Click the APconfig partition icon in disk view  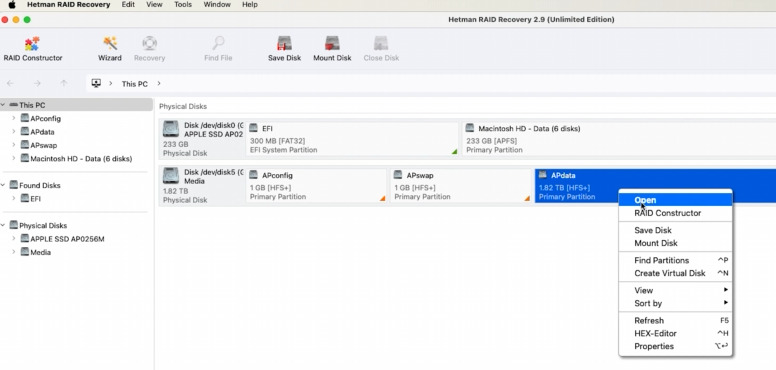(253, 175)
